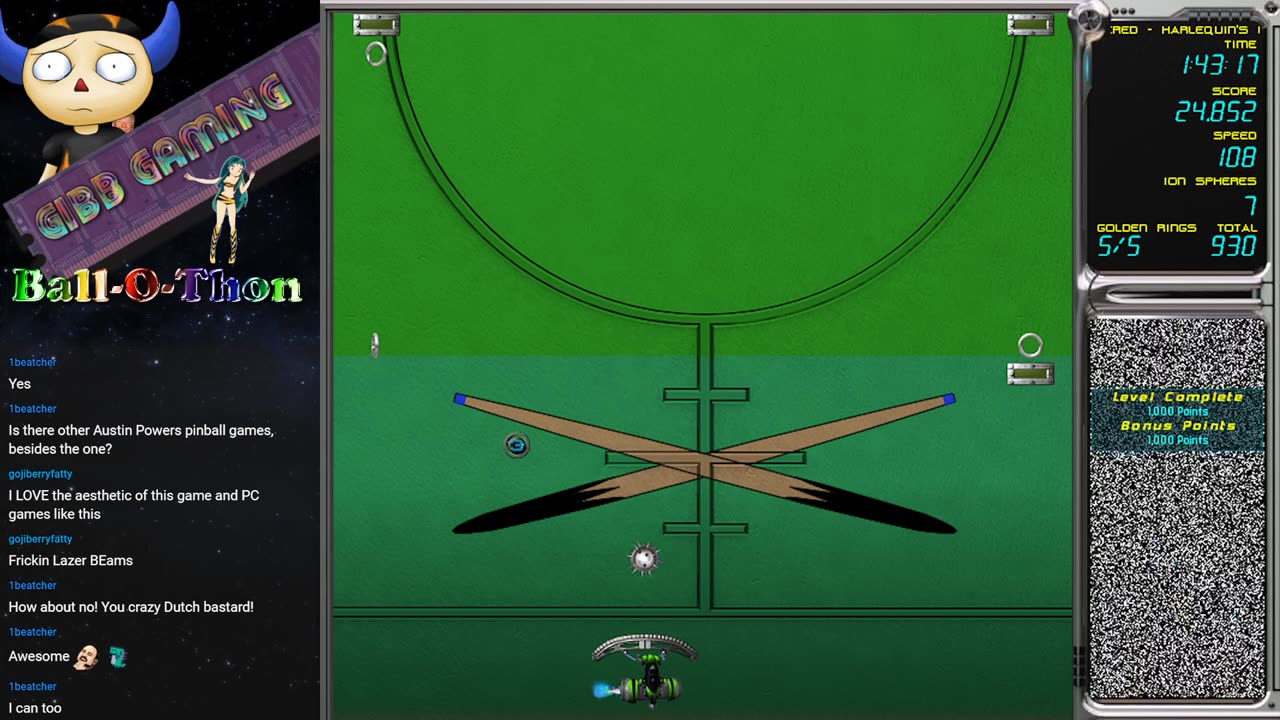Click the score value 24,852
1280x720 pixels.
[x=1215, y=111]
